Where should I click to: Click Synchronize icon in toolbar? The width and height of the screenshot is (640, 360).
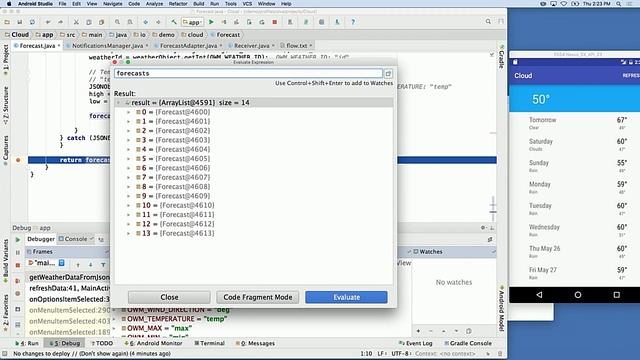pos(32,22)
